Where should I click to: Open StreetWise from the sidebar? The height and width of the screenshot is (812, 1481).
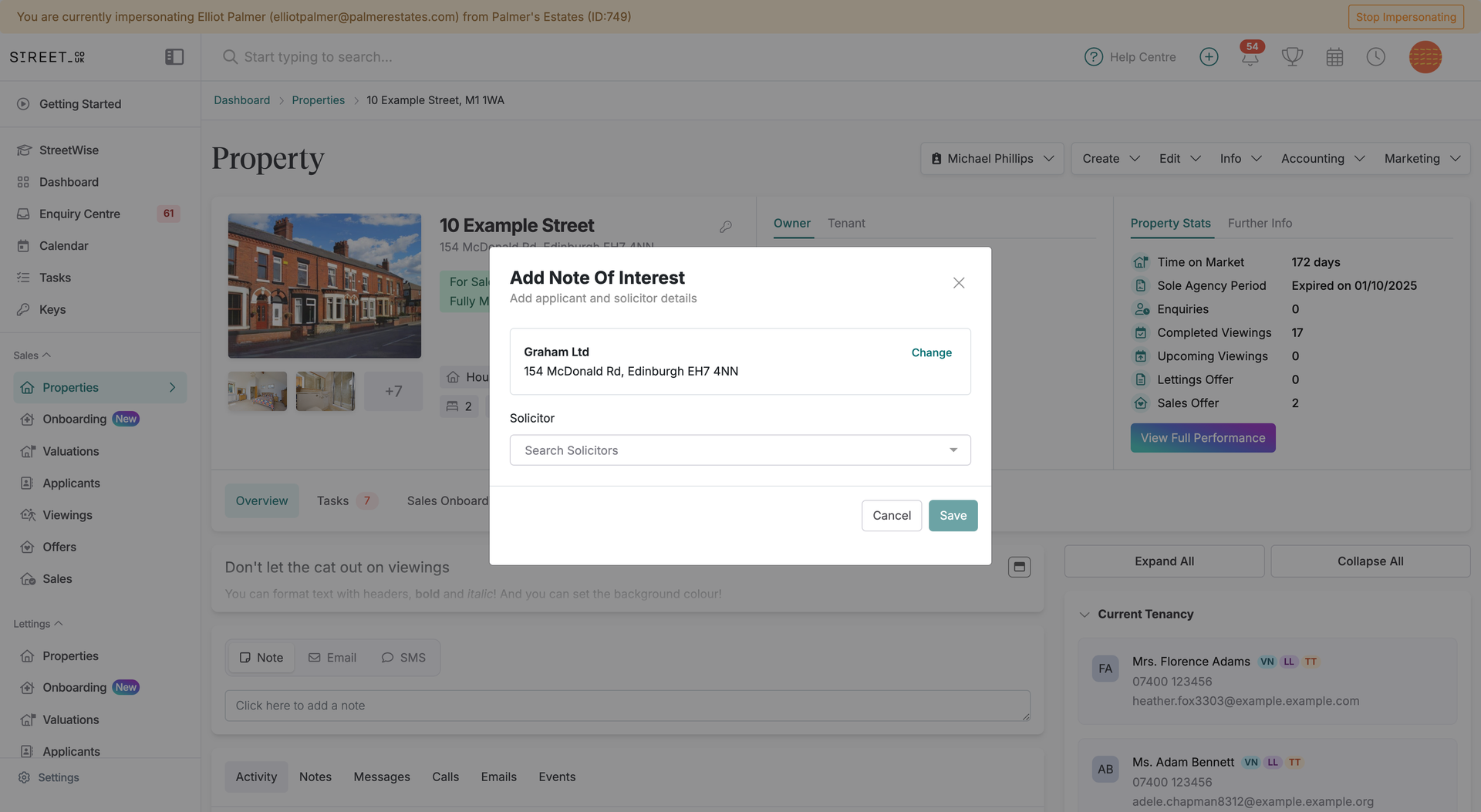coord(69,150)
